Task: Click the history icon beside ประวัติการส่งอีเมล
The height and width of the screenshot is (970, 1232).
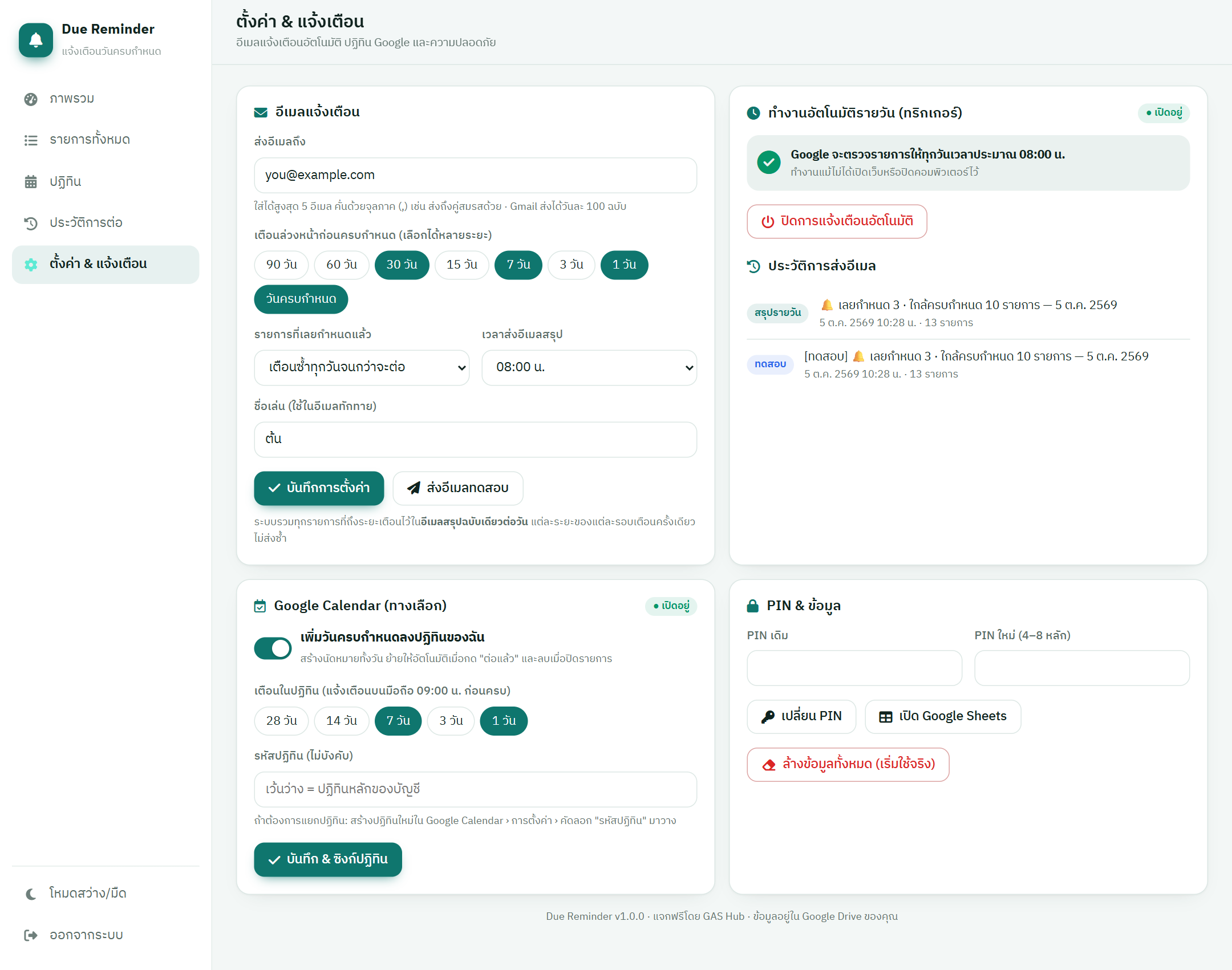Action: click(753, 266)
